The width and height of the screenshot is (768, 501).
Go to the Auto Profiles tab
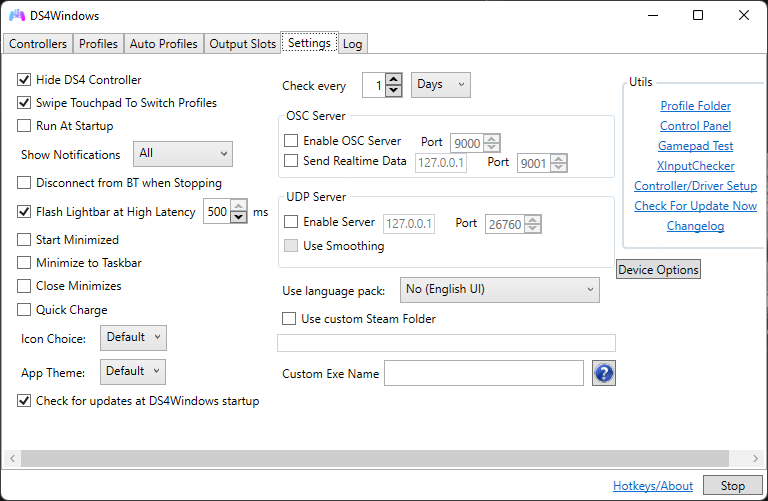[164, 44]
